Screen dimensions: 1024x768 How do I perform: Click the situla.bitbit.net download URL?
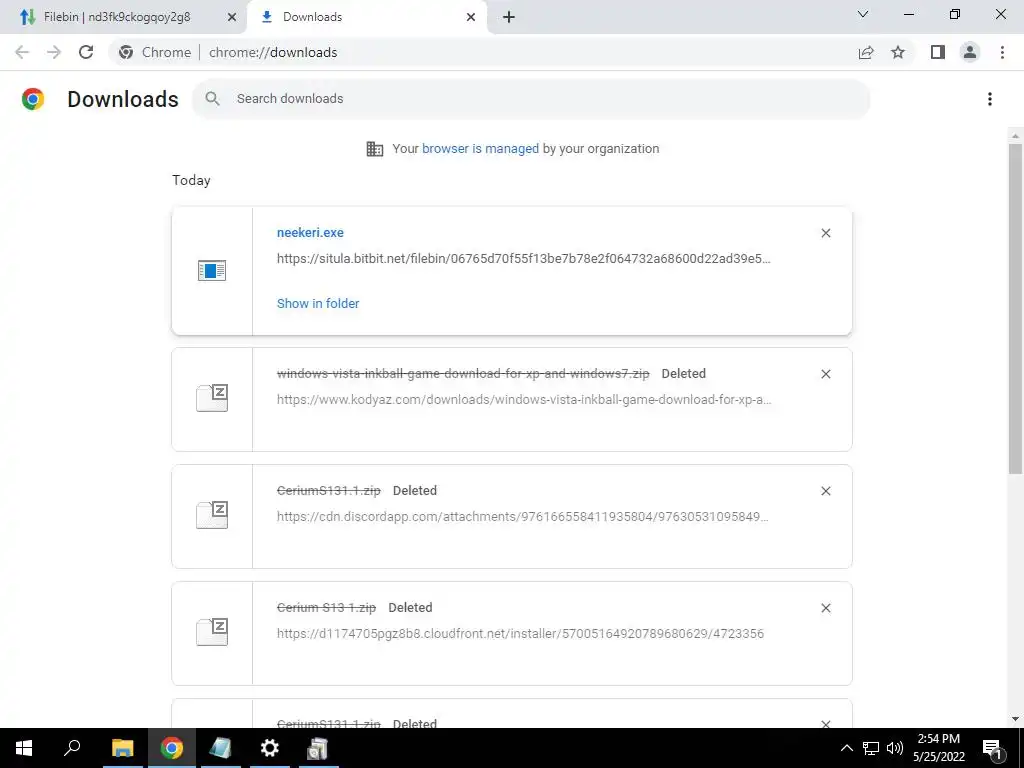[x=524, y=259]
